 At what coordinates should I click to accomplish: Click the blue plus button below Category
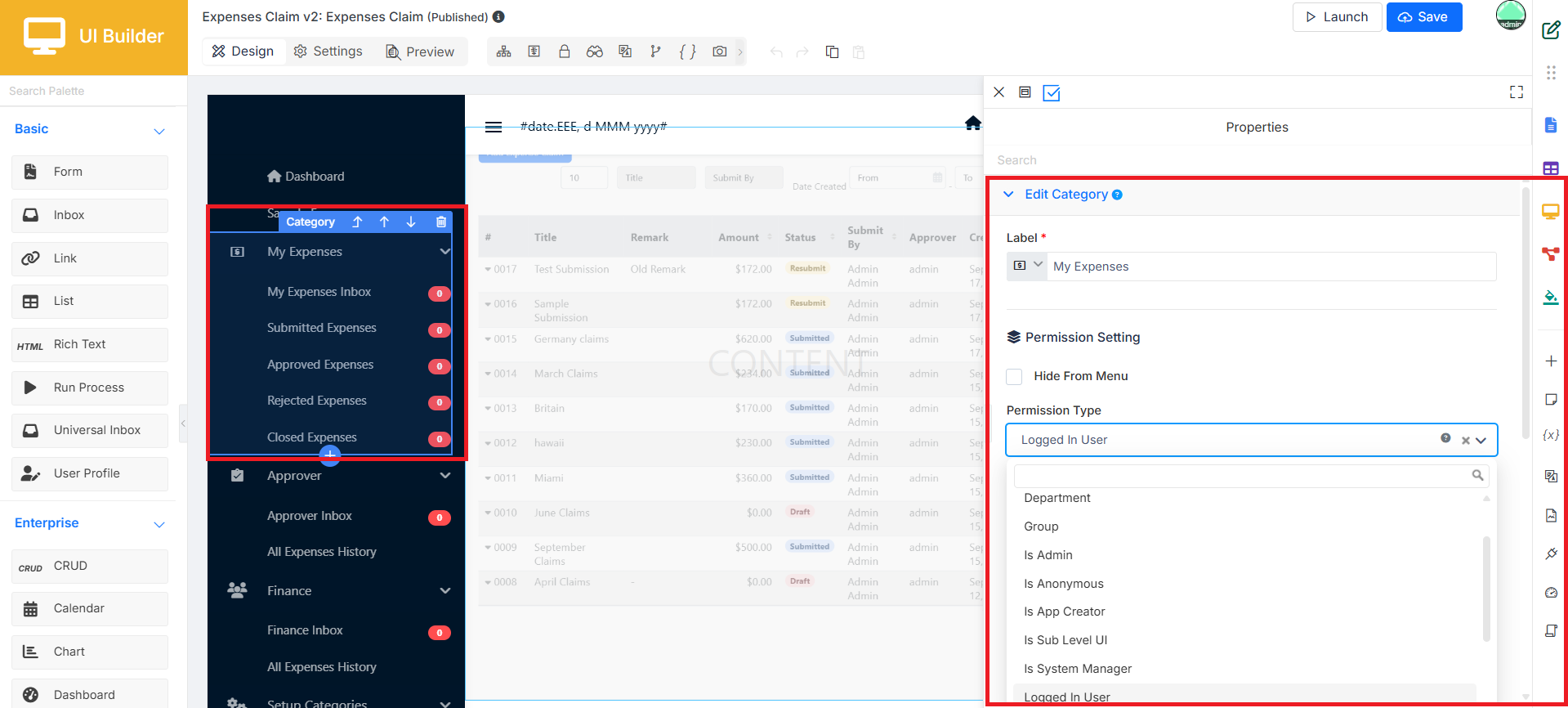pos(330,455)
